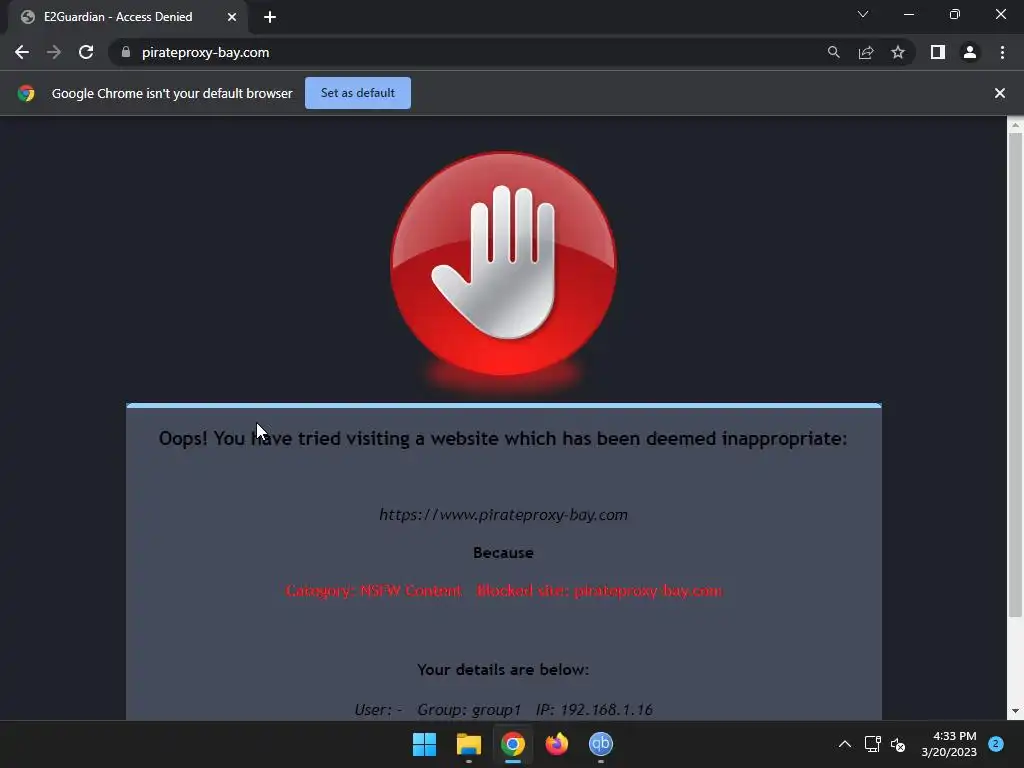
Task: Open the clock showing 4:33 PM
Action: 949,744
